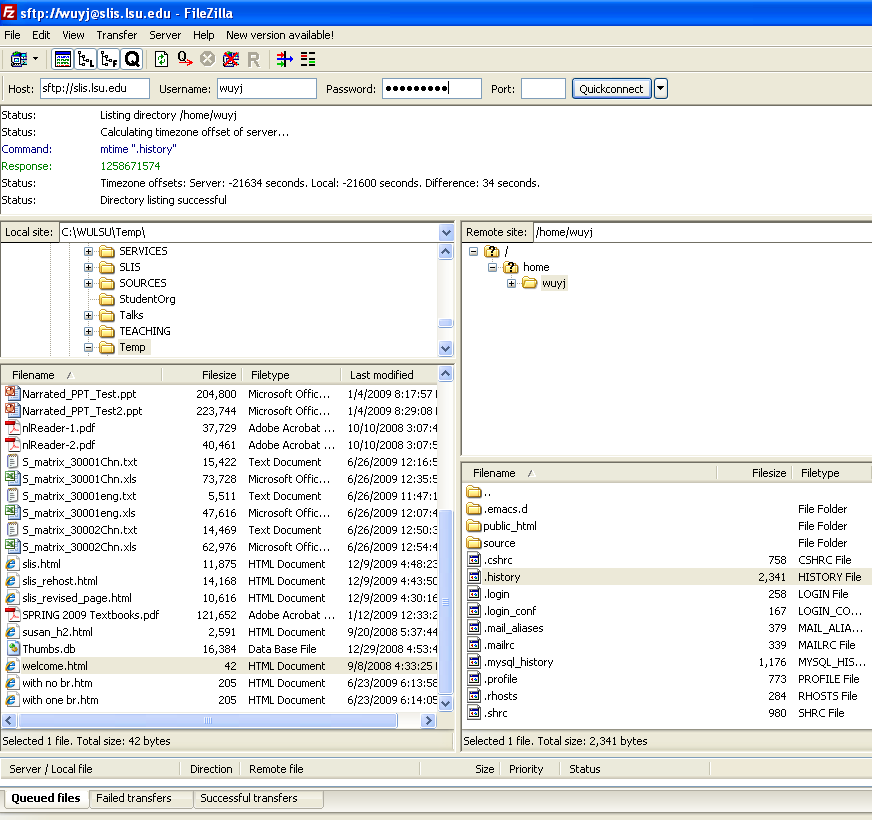
Task: Click the Refresh file lists icon
Action: [x=161, y=59]
